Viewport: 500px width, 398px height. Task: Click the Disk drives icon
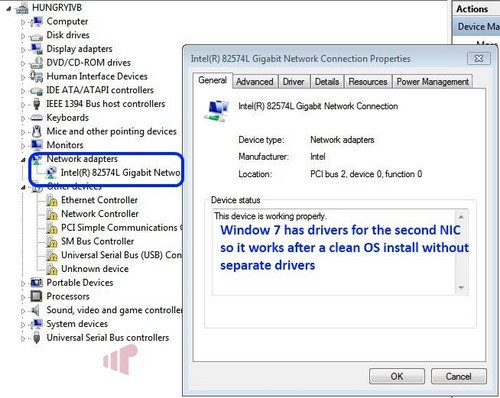[37, 36]
